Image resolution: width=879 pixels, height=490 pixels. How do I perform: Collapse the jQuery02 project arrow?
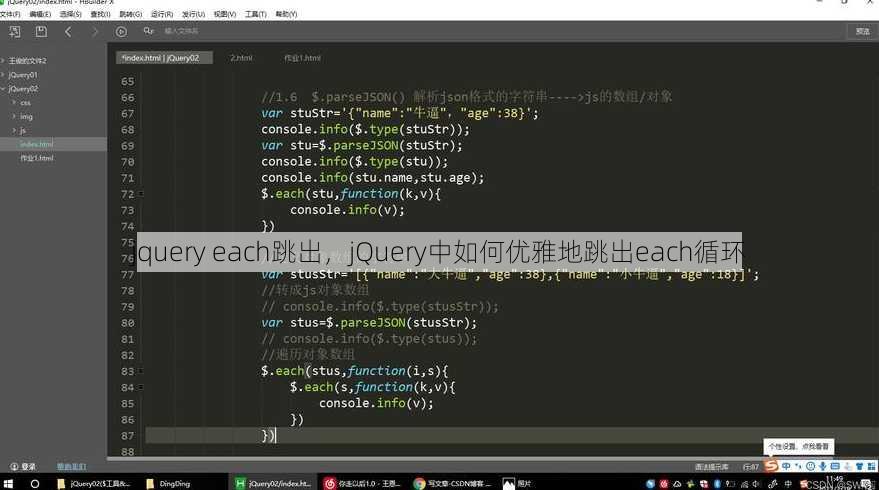pyautogui.click(x=3, y=89)
